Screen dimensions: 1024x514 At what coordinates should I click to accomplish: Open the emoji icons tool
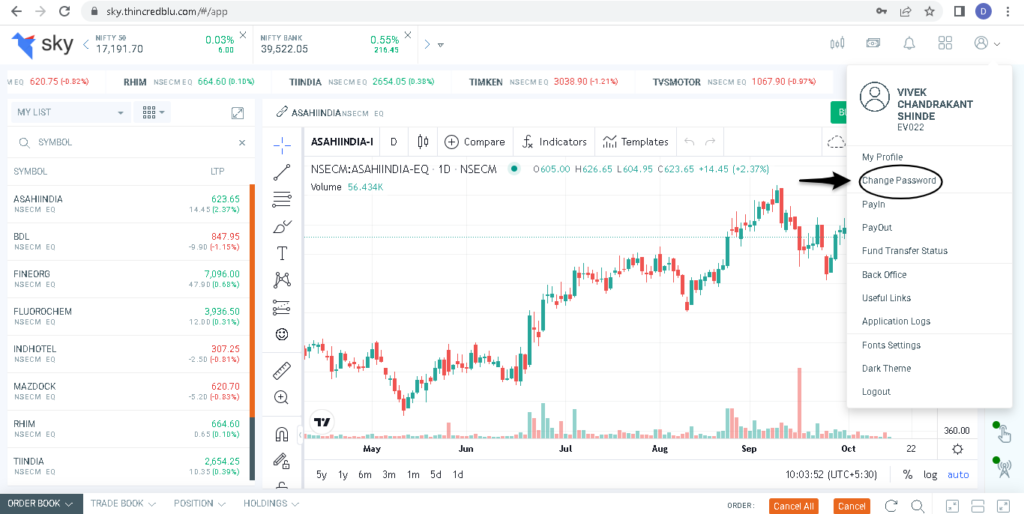tap(282, 334)
